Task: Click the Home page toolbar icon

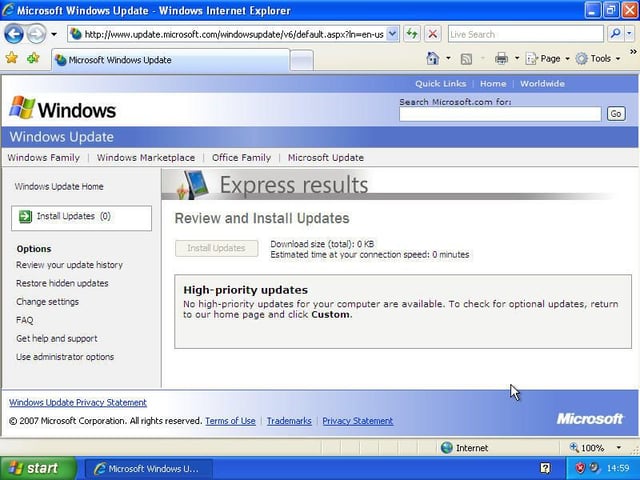Action: pos(433,58)
